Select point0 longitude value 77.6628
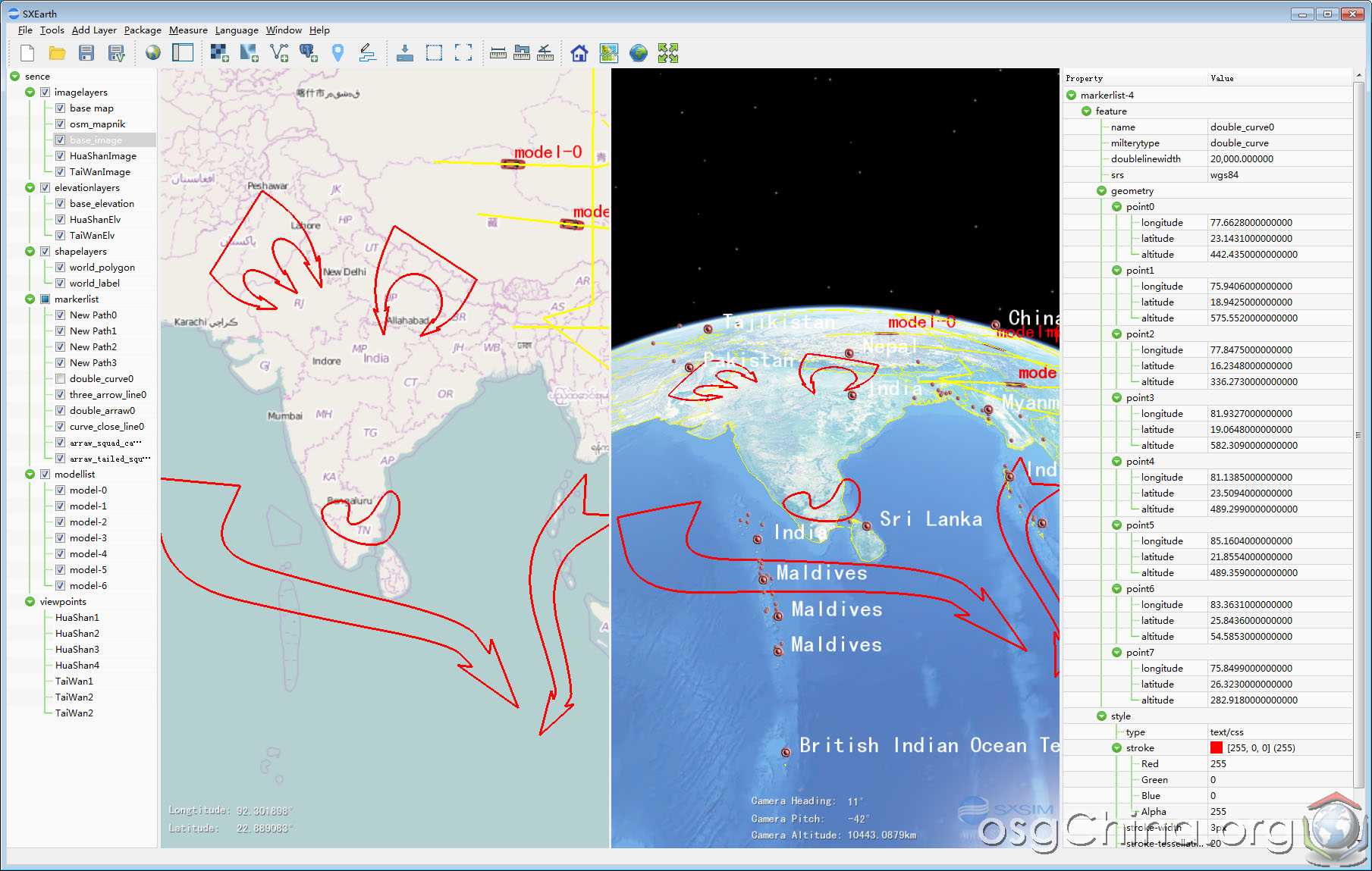 pyautogui.click(x=1279, y=222)
